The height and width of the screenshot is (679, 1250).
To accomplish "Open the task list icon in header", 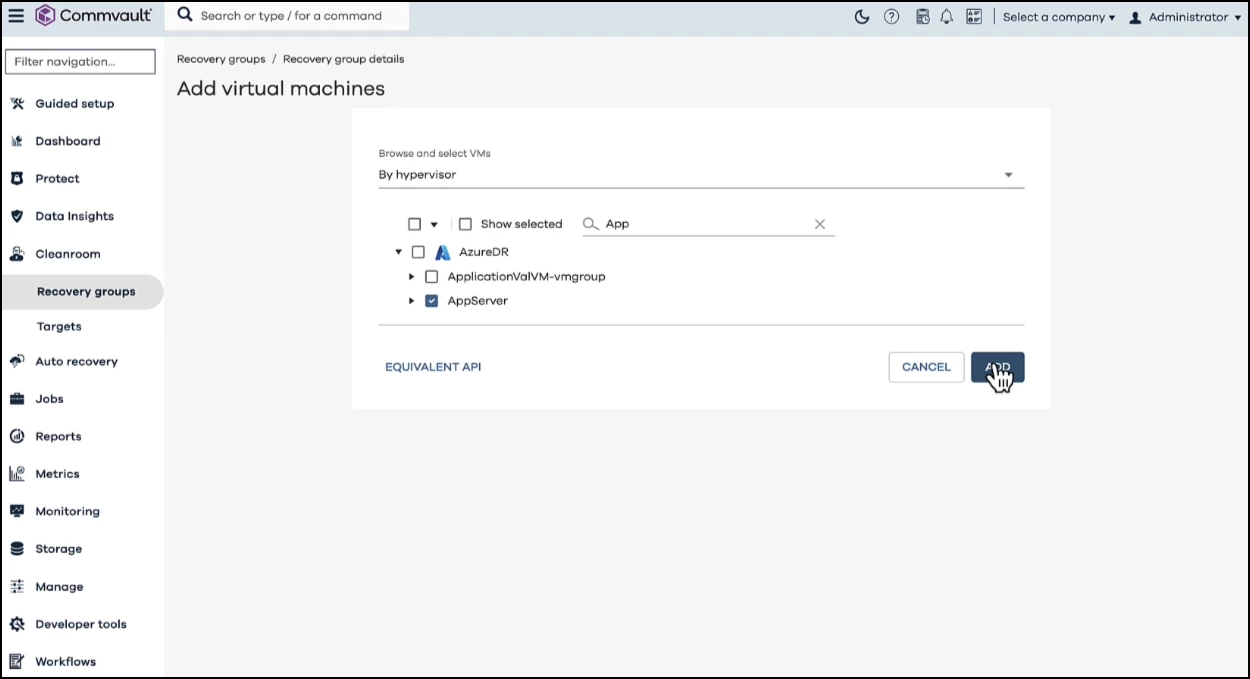I will (974, 17).
